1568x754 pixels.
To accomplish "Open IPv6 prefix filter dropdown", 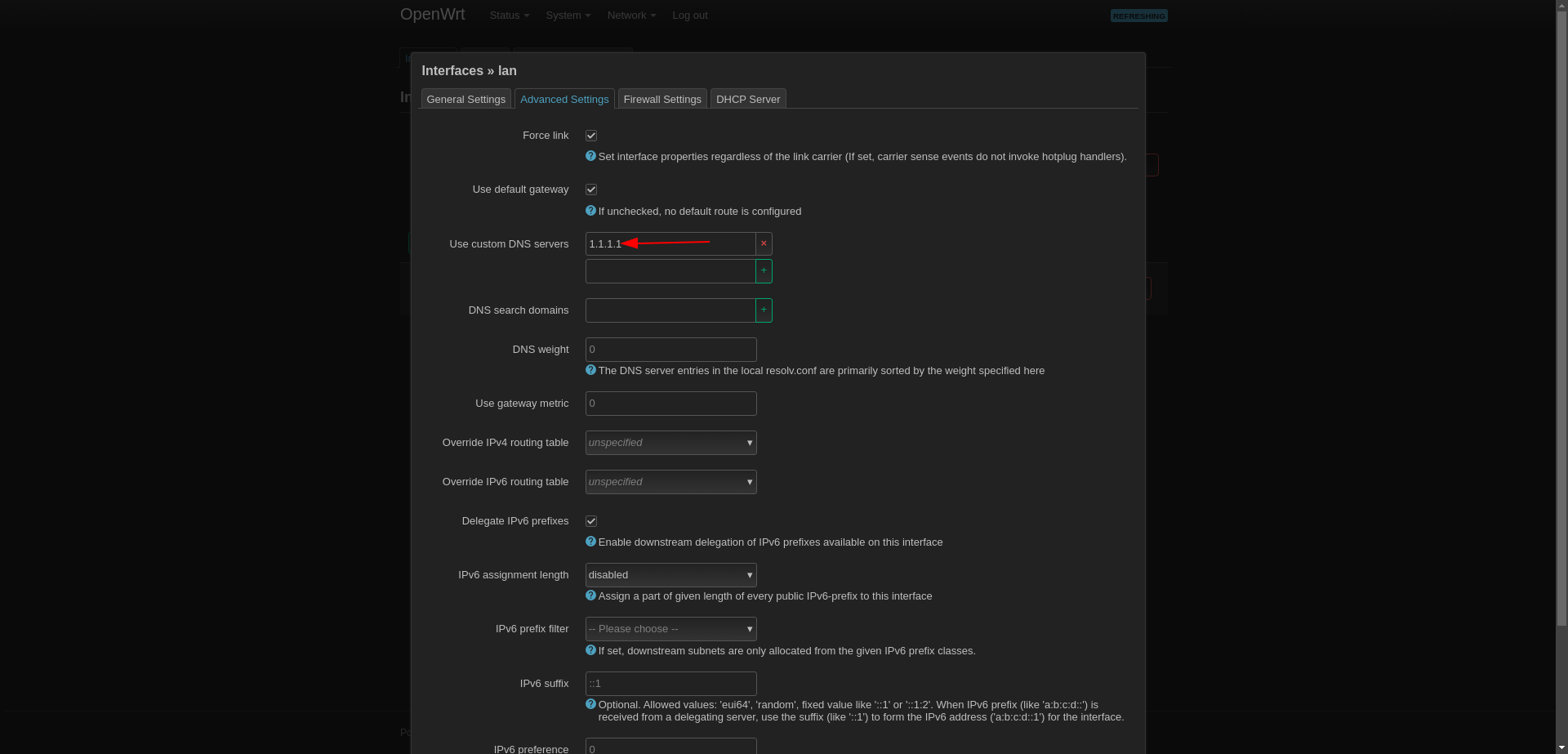I will (670, 629).
